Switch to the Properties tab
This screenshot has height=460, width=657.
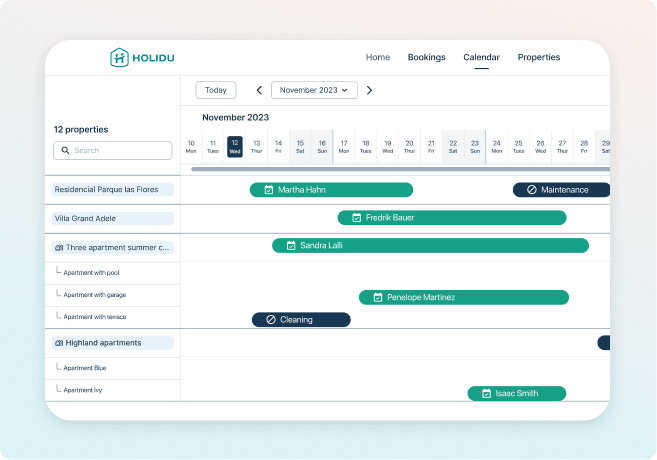point(538,58)
